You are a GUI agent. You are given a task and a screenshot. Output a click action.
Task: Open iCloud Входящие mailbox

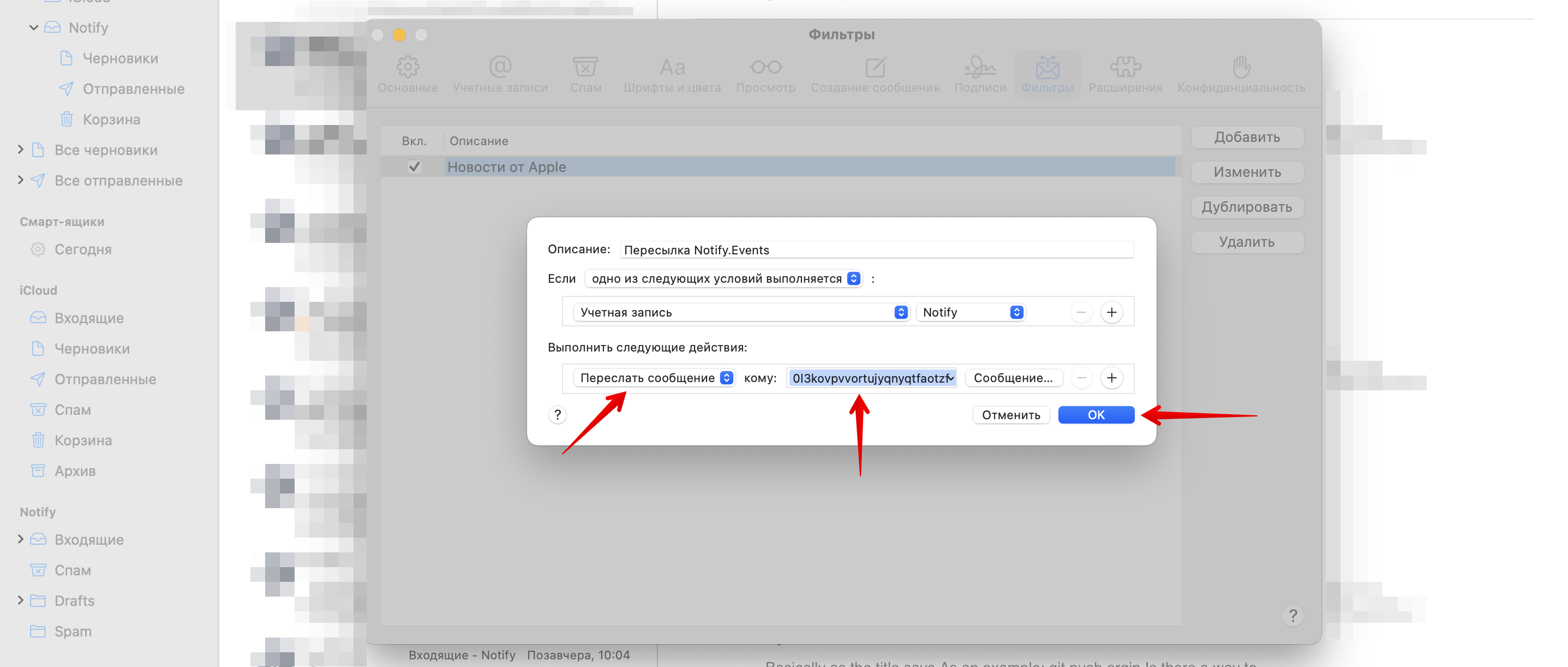(89, 318)
